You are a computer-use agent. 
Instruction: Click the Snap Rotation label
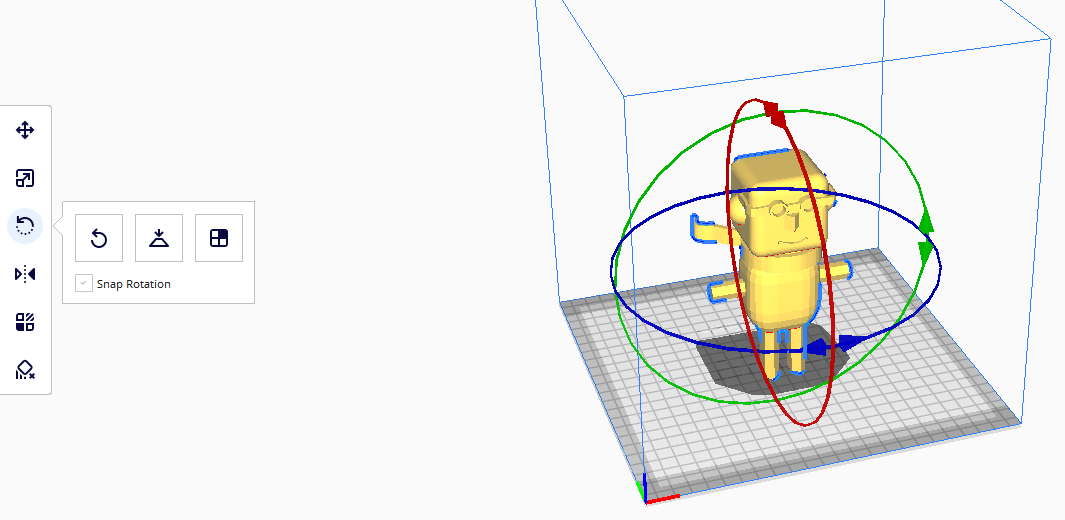click(x=134, y=284)
